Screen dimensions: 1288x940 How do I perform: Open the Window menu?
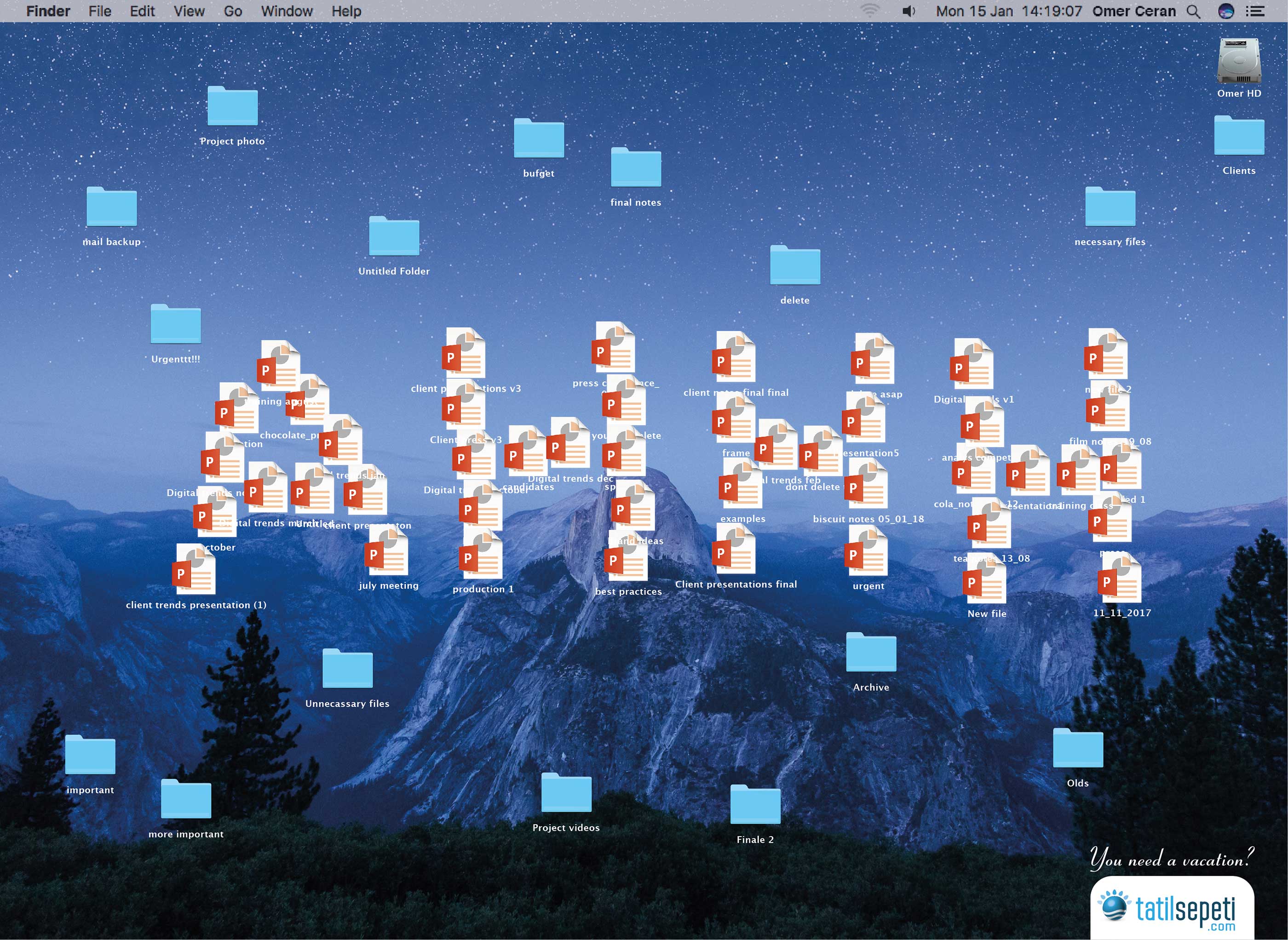point(286,11)
